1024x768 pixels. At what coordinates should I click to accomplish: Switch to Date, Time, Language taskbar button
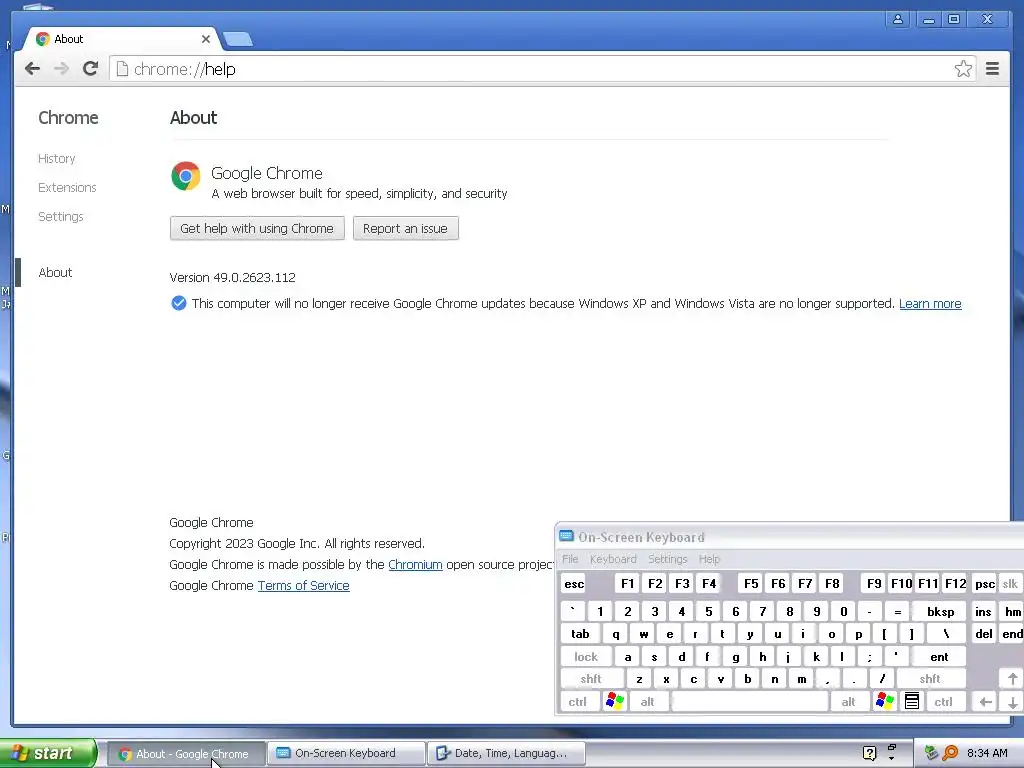click(506, 754)
